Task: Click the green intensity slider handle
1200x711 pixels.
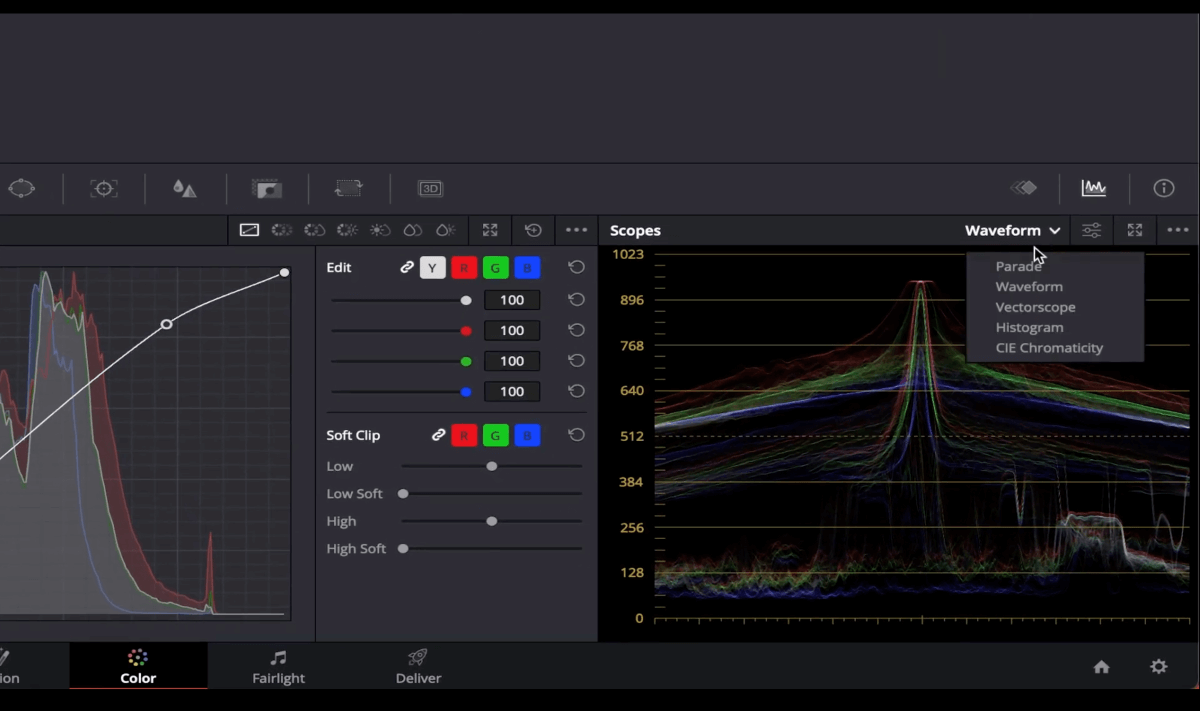Action: (x=466, y=361)
